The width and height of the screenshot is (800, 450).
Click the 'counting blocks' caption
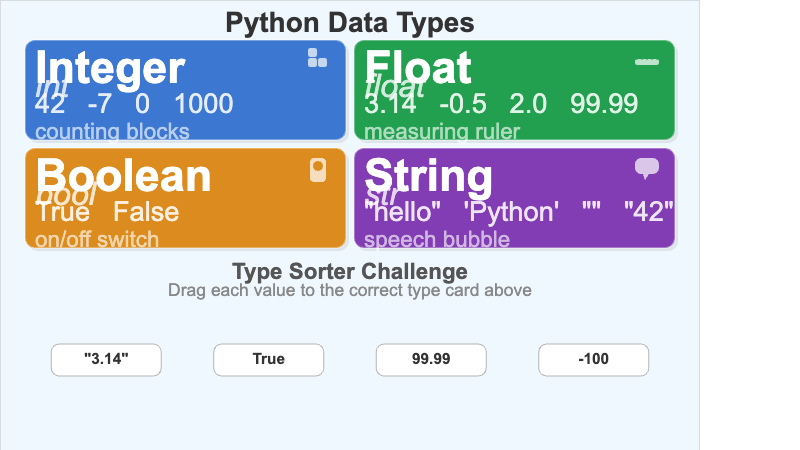pos(112,132)
